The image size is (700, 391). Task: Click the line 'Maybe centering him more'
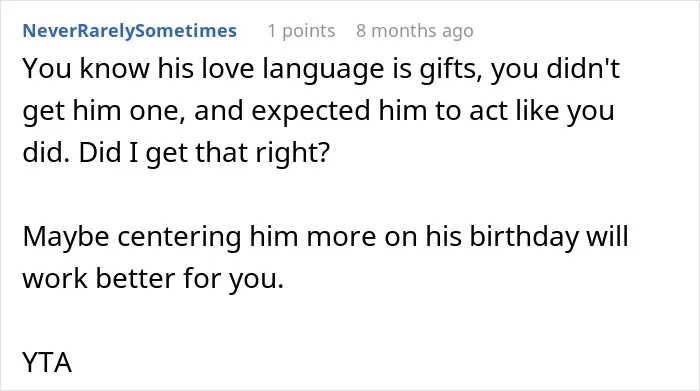325,237
